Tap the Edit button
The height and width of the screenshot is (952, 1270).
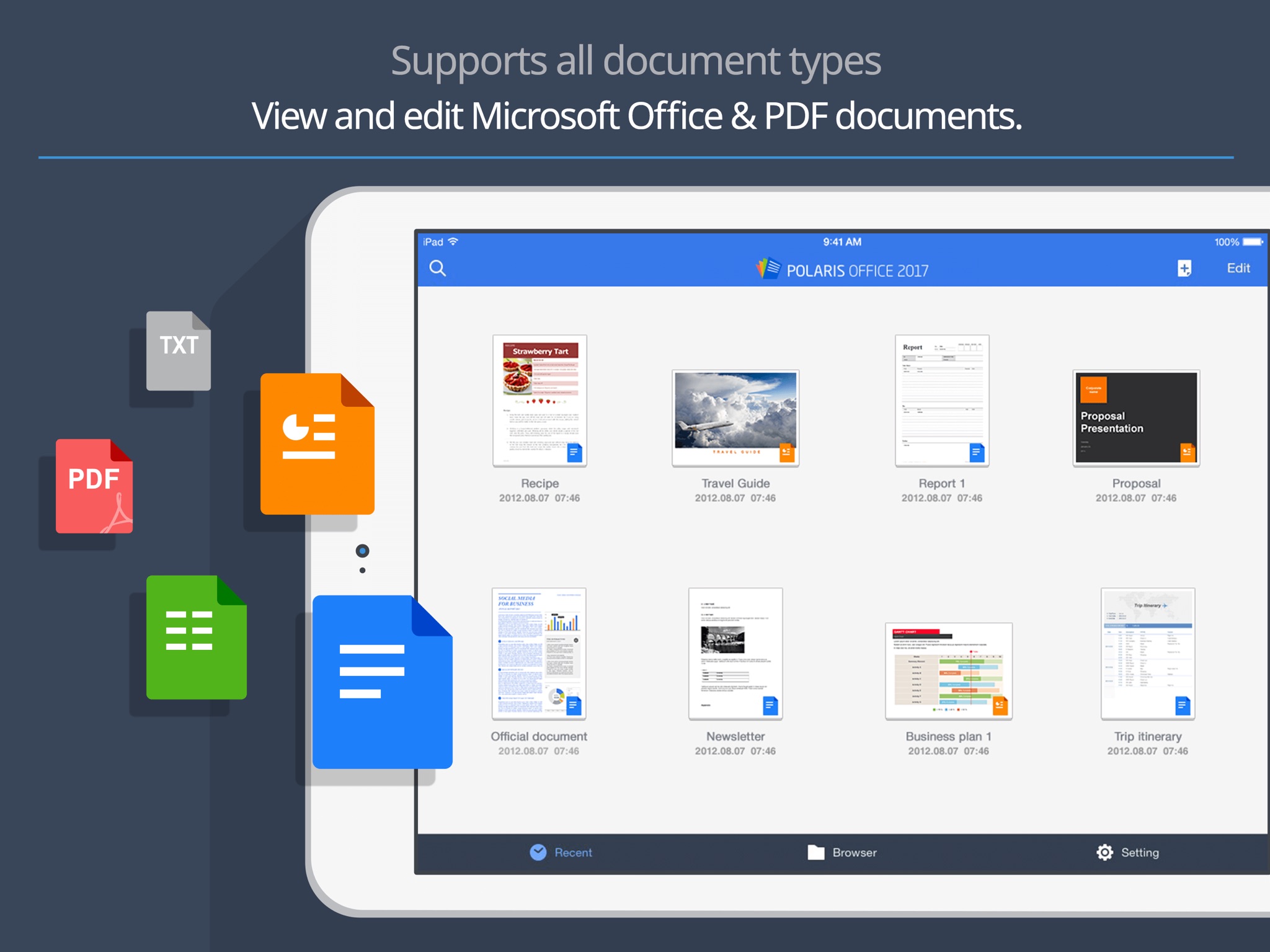pos(1238,268)
